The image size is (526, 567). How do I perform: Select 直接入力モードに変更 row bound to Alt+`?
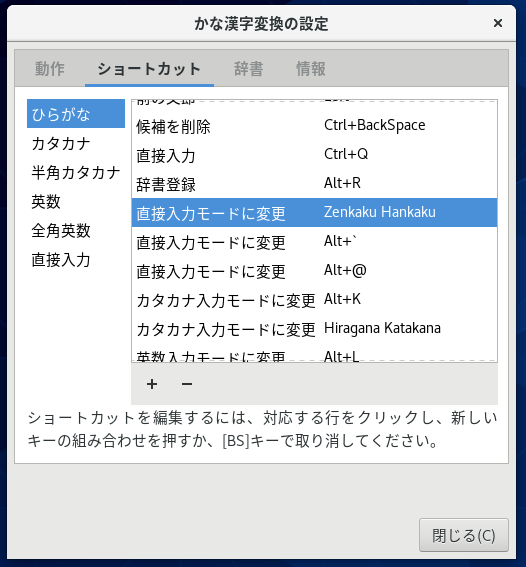[315, 242]
